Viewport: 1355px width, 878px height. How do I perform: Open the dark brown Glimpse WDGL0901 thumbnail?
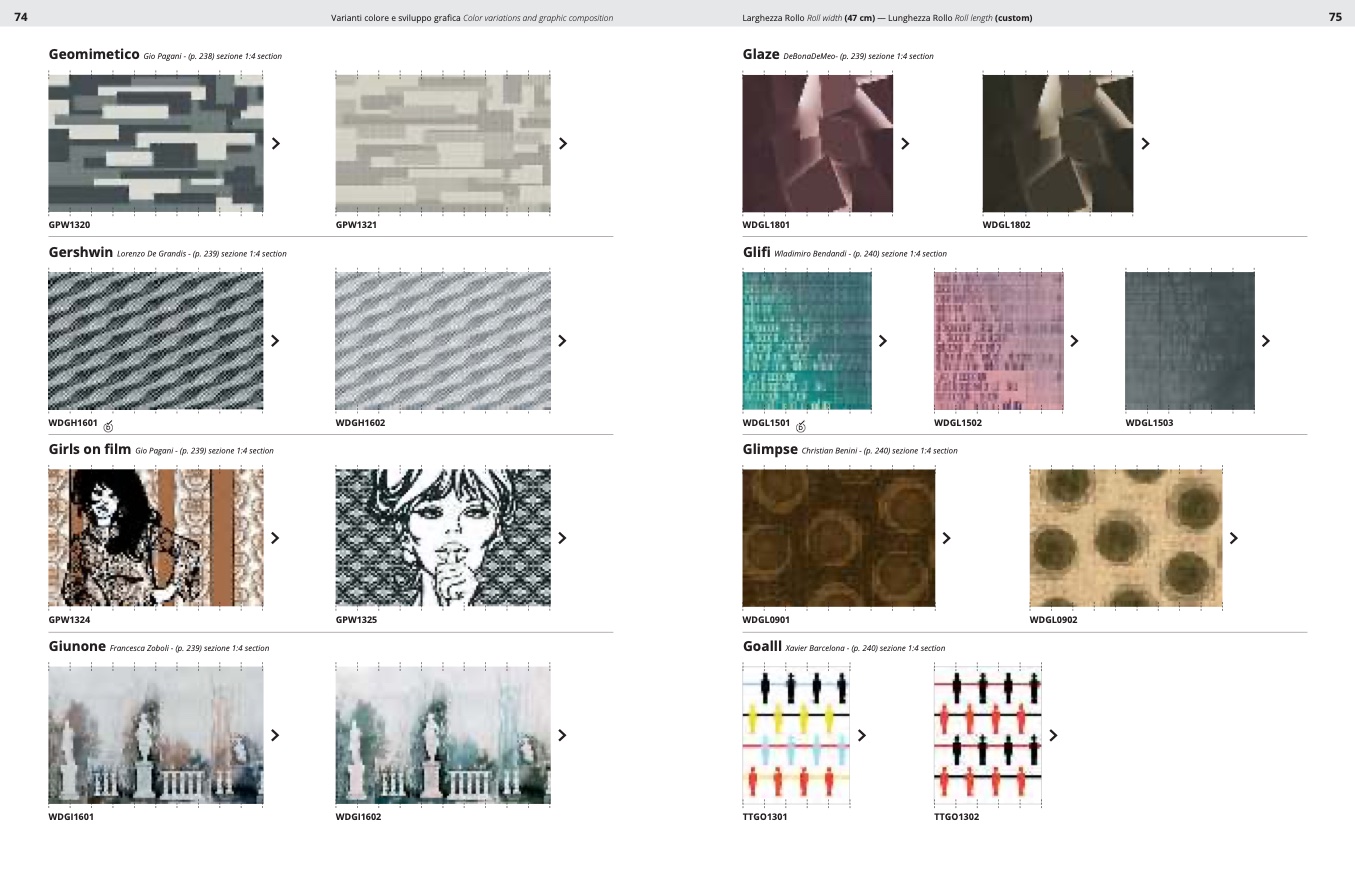coord(838,538)
